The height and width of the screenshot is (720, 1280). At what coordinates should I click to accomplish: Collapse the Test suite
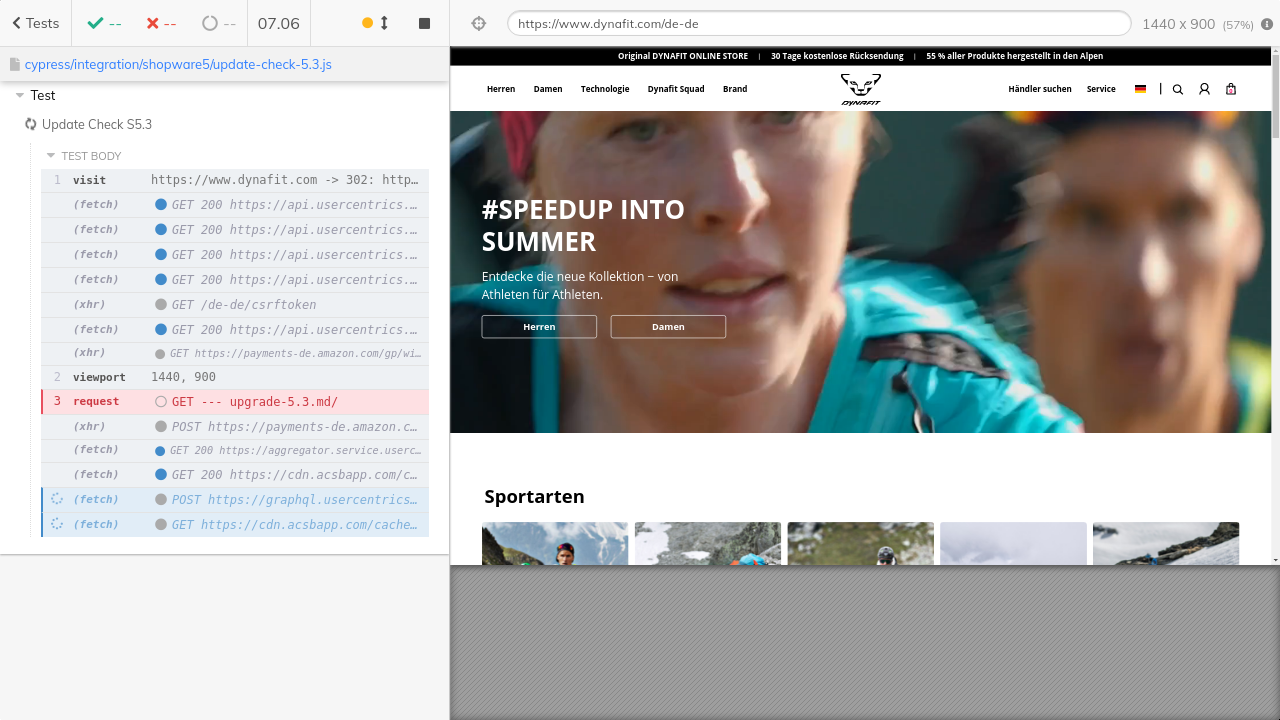pyautogui.click(x=20, y=95)
